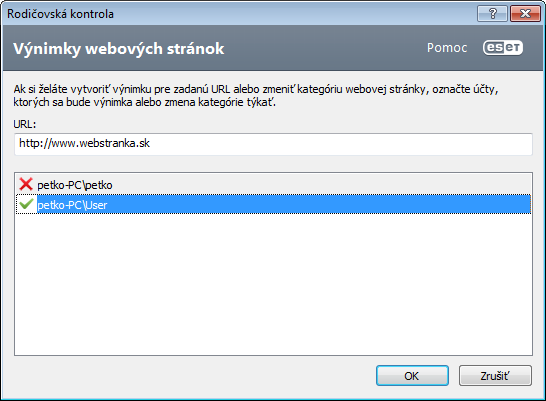Click the URL: label above the field
Image resolution: width=546 pixels, height=401 pixels.
coord(24,124)
